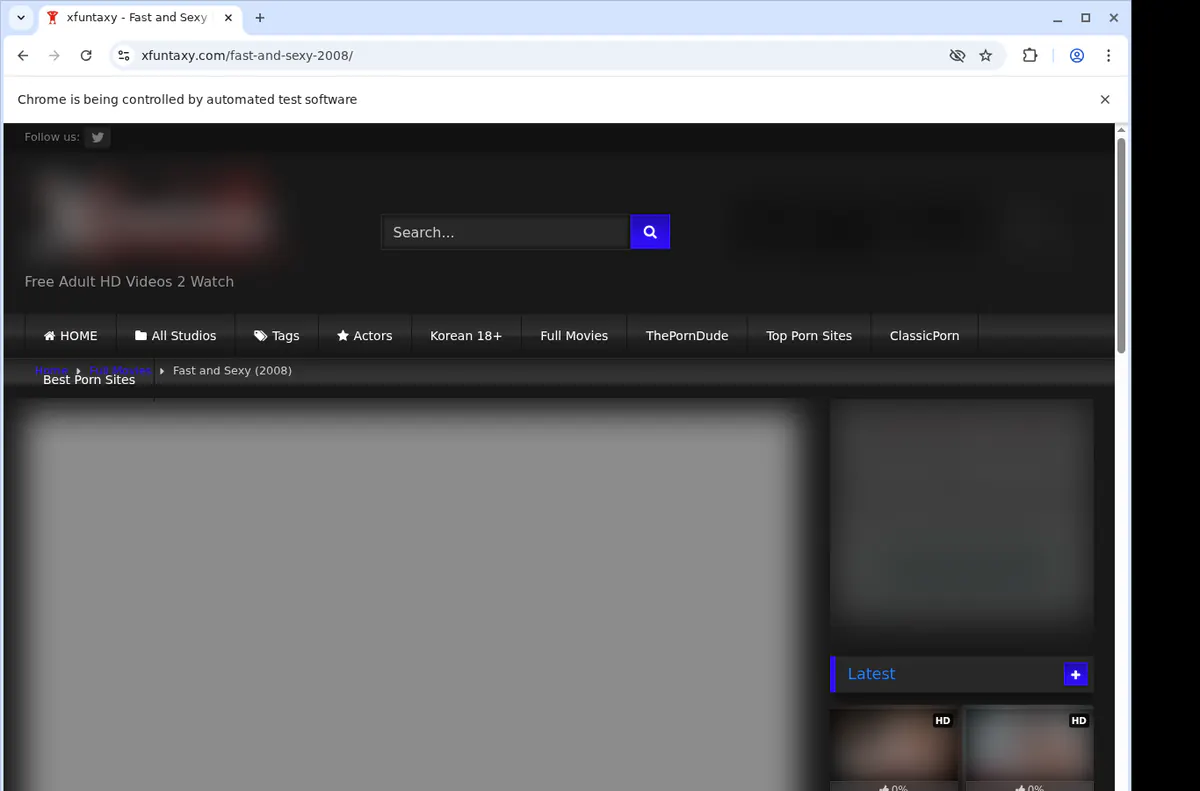The width and height of the screenshot is (1200, 791).
Task: Click the vertical page scrollbar thumb
Action: tap(1121, 245)
